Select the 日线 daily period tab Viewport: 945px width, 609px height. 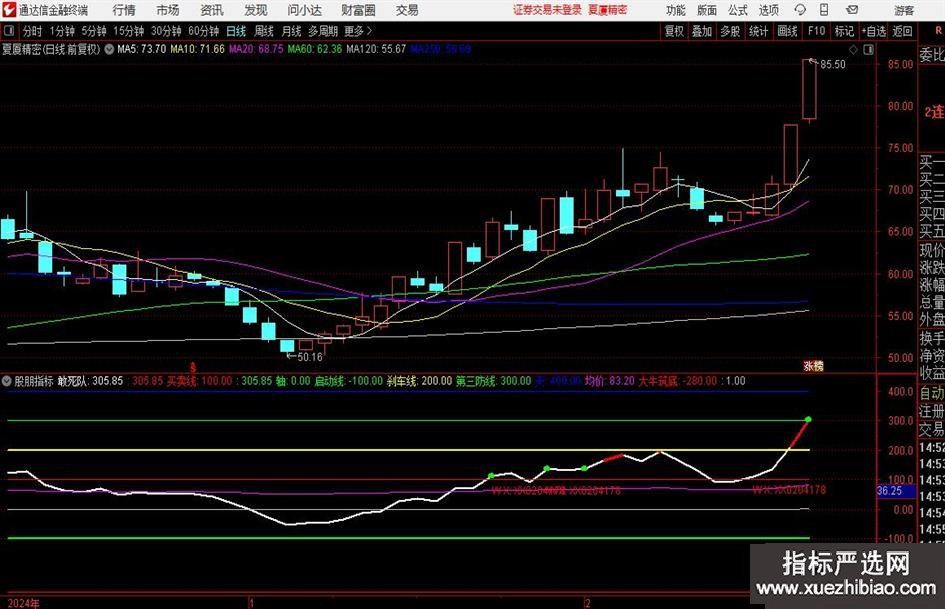pos(236,31)
